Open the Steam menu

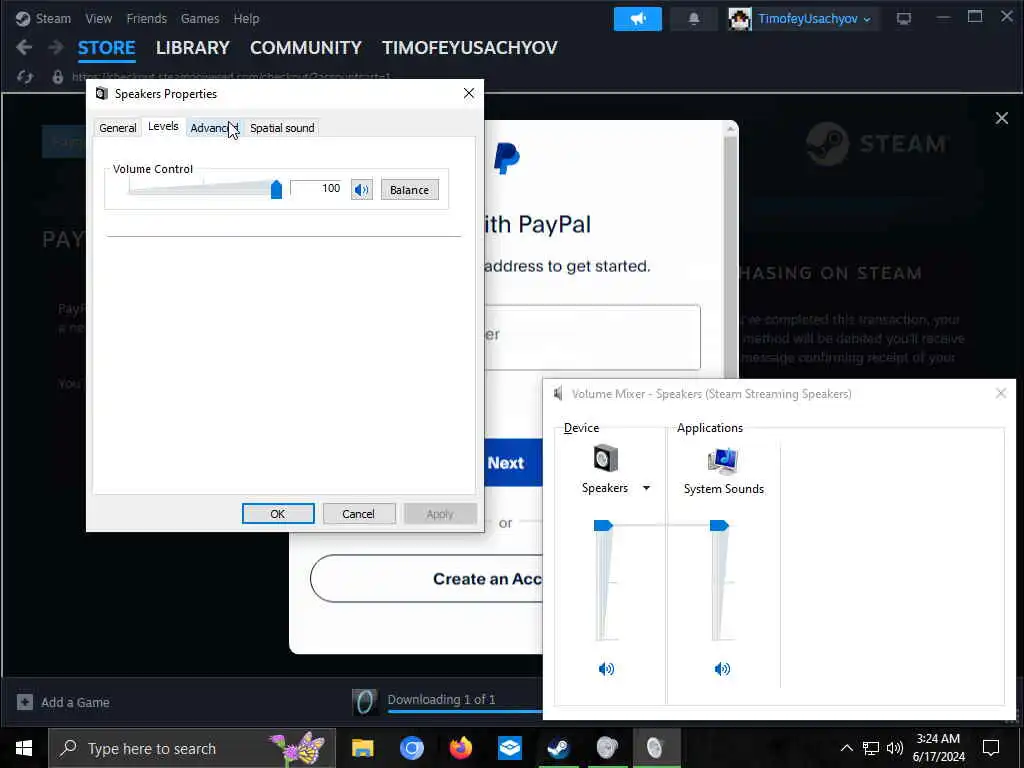click(53, 18)
